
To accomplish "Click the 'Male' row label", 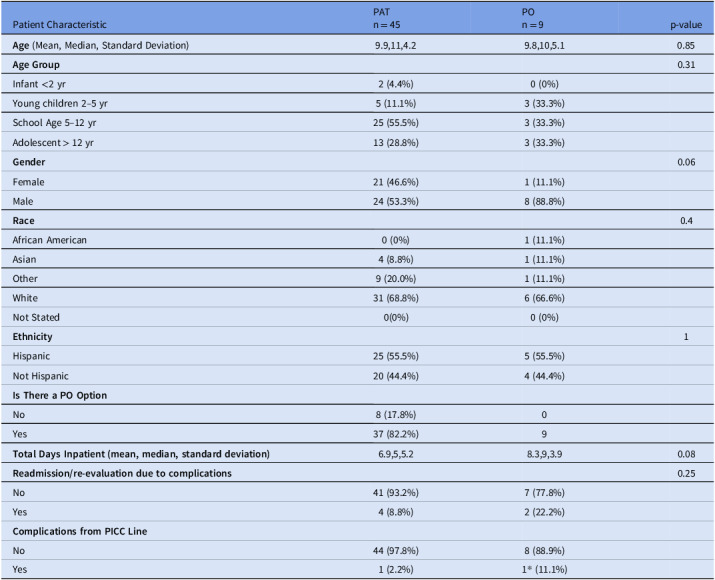I will tap(23, 201).
